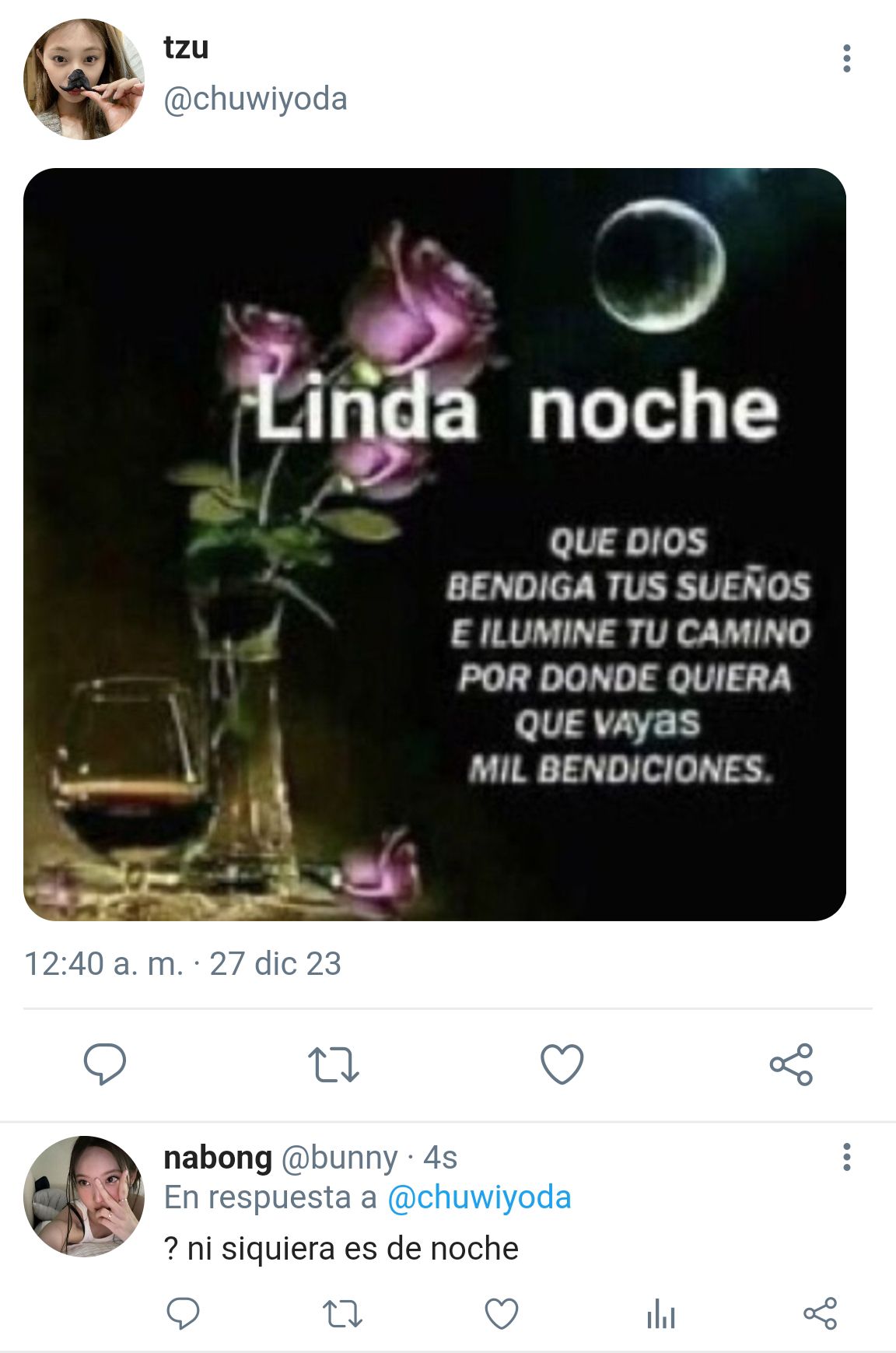Tap the @chuwiyoda handle under tzu

pos(255,99)
